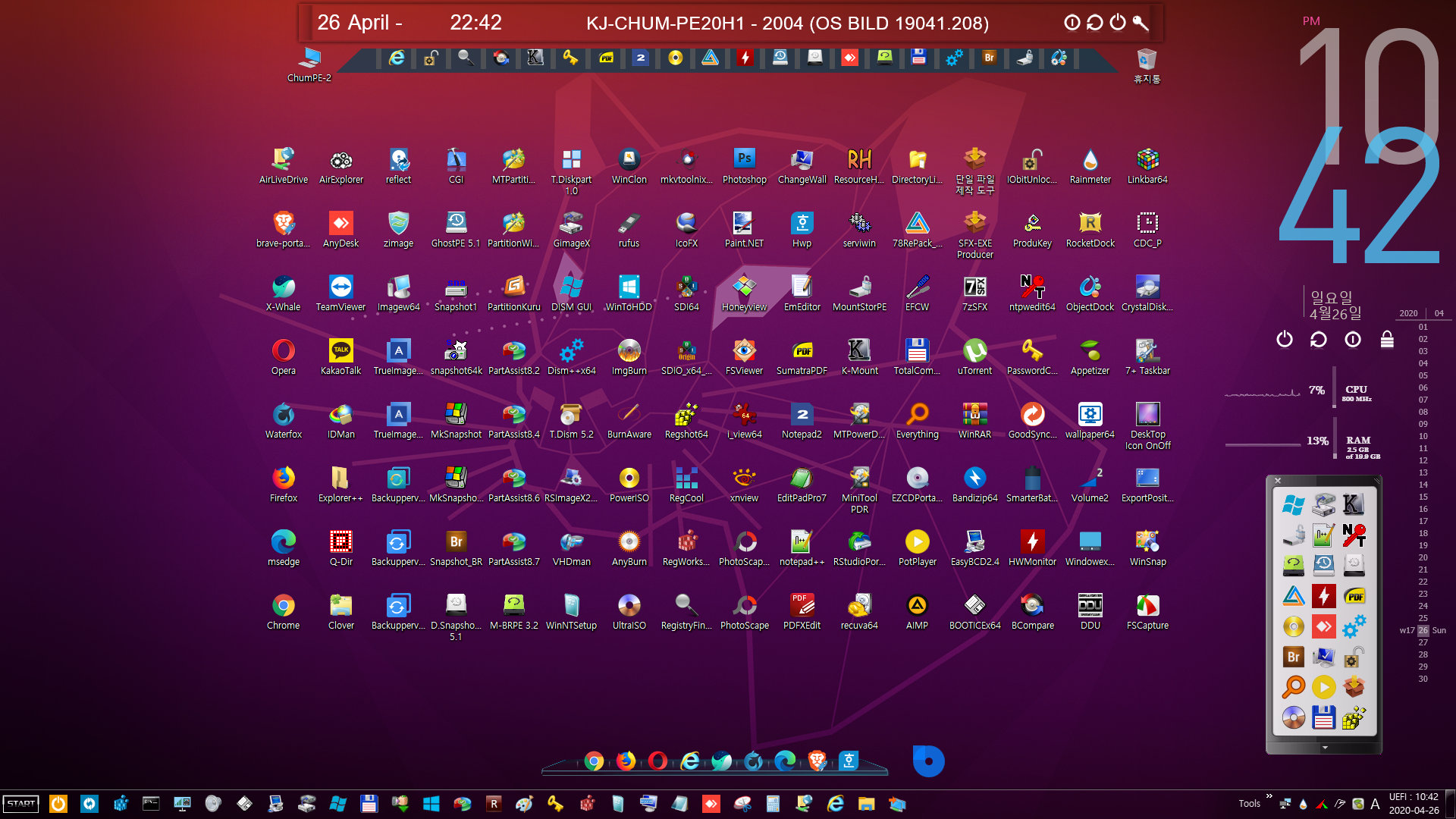
Task: Launch the Photoshop desktop icon
Action: 745,166
